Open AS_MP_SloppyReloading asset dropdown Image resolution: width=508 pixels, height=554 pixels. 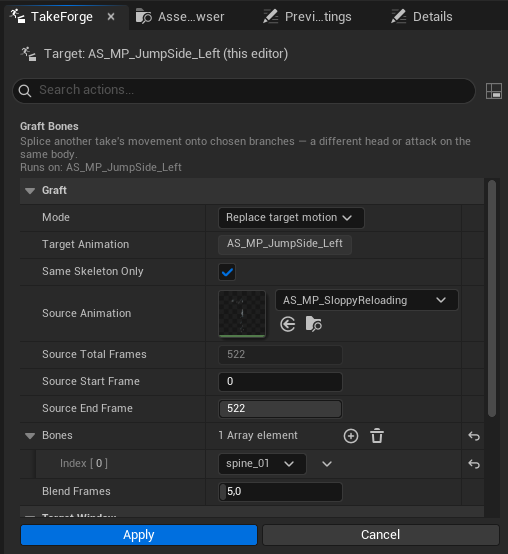click(367, 300)
